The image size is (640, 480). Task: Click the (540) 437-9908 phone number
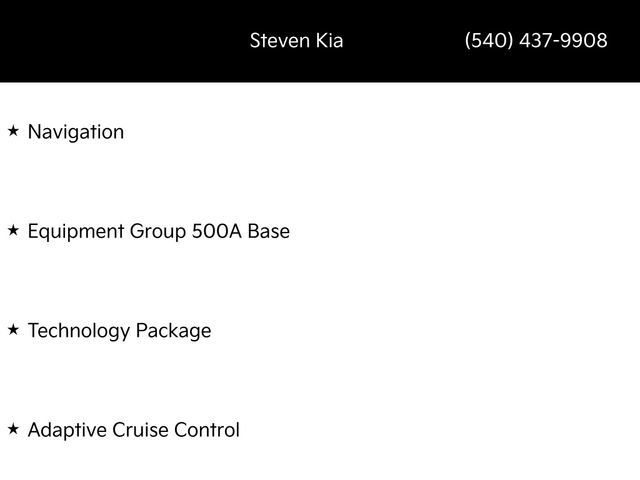click(536, 41)
